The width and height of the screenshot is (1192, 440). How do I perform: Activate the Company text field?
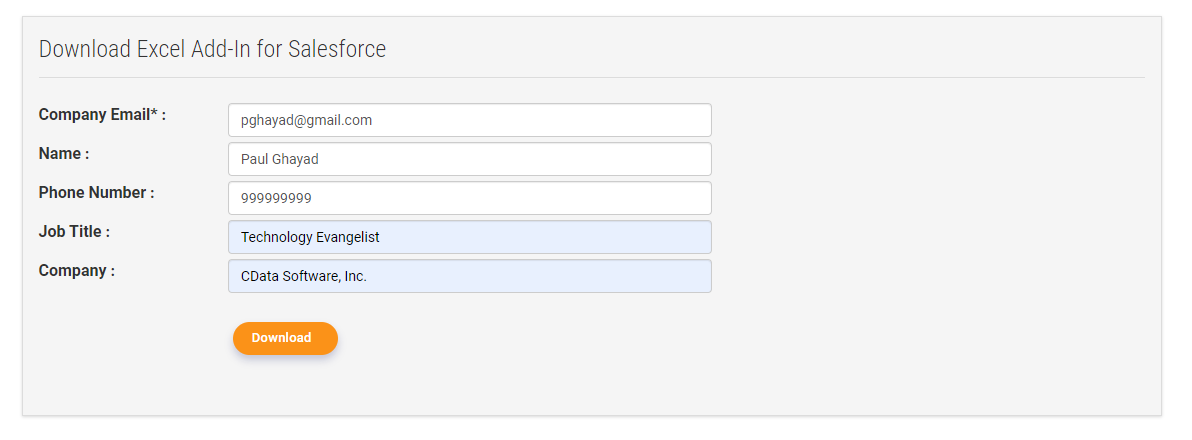[560, 276]
